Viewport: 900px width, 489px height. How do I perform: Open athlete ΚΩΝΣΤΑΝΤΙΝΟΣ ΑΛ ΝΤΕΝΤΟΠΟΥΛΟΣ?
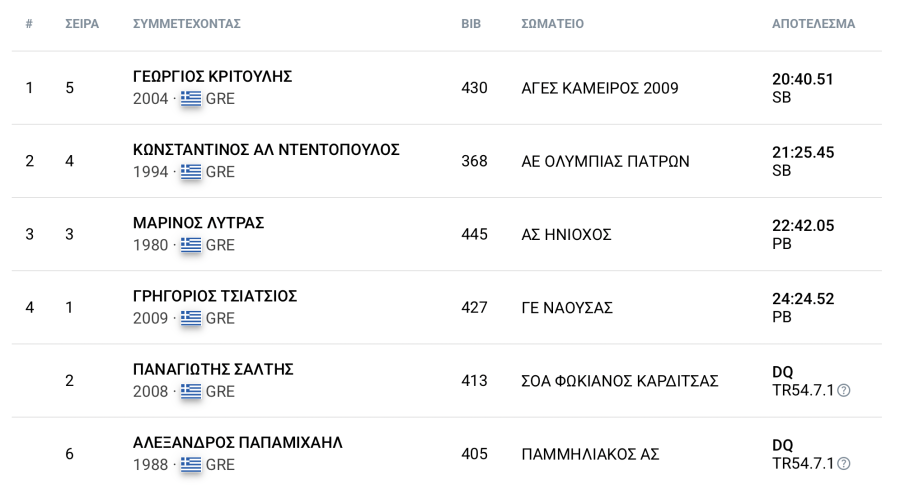click(x=266, y=150)
